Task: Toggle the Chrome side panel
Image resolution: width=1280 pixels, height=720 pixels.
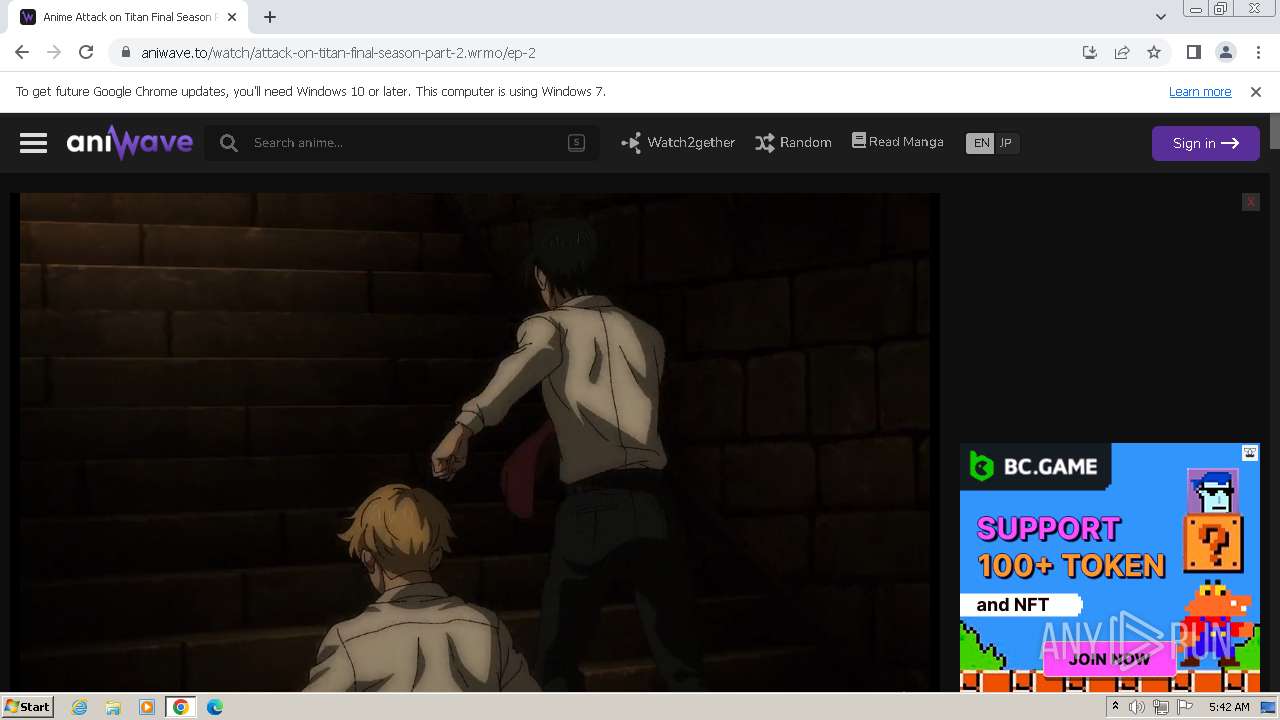Action: [x=1193, y=52]
